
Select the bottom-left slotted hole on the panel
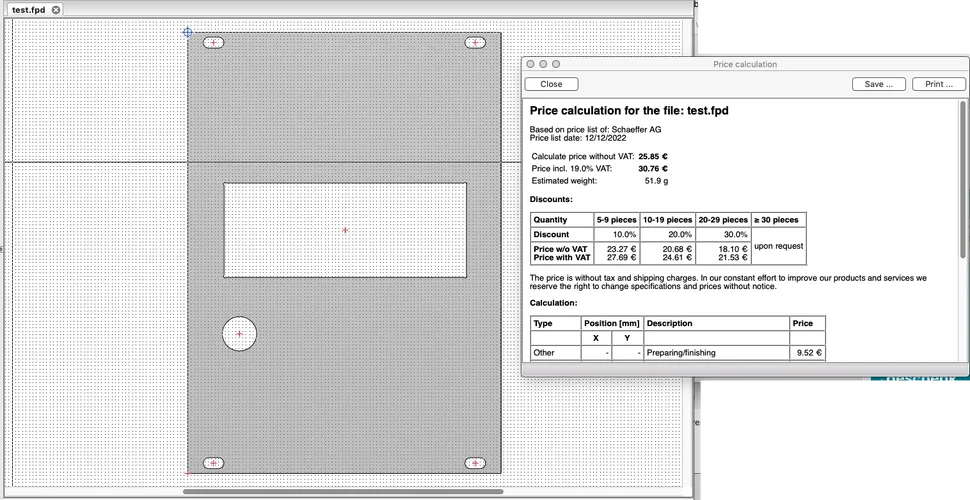click(x=214, y=463)
